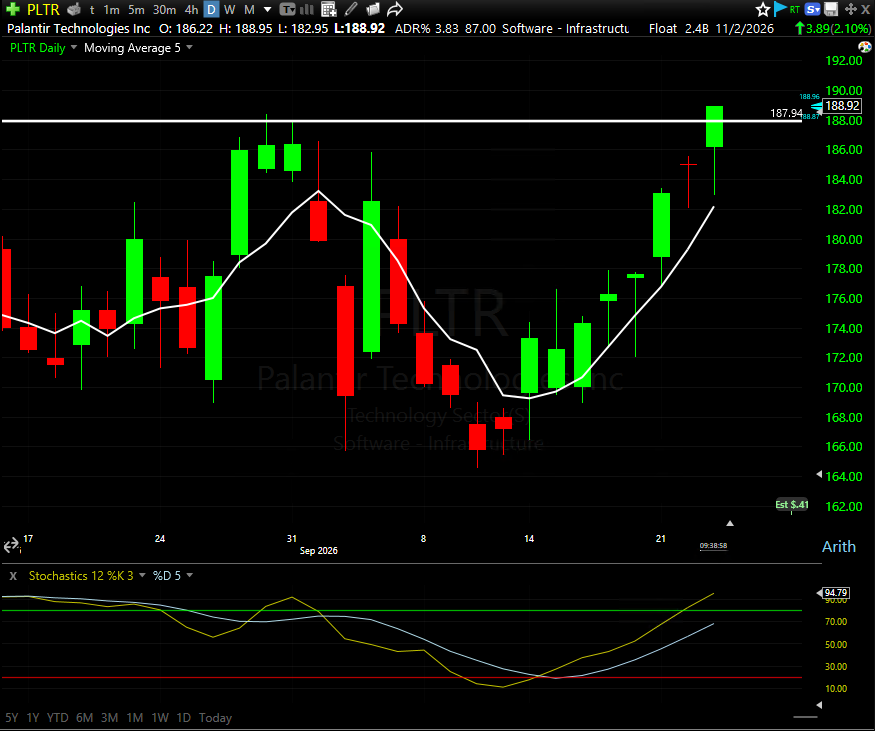Click the small arrow at the bottom of the stochastics scale
The image size is (875, 731).
coord(819,705)
